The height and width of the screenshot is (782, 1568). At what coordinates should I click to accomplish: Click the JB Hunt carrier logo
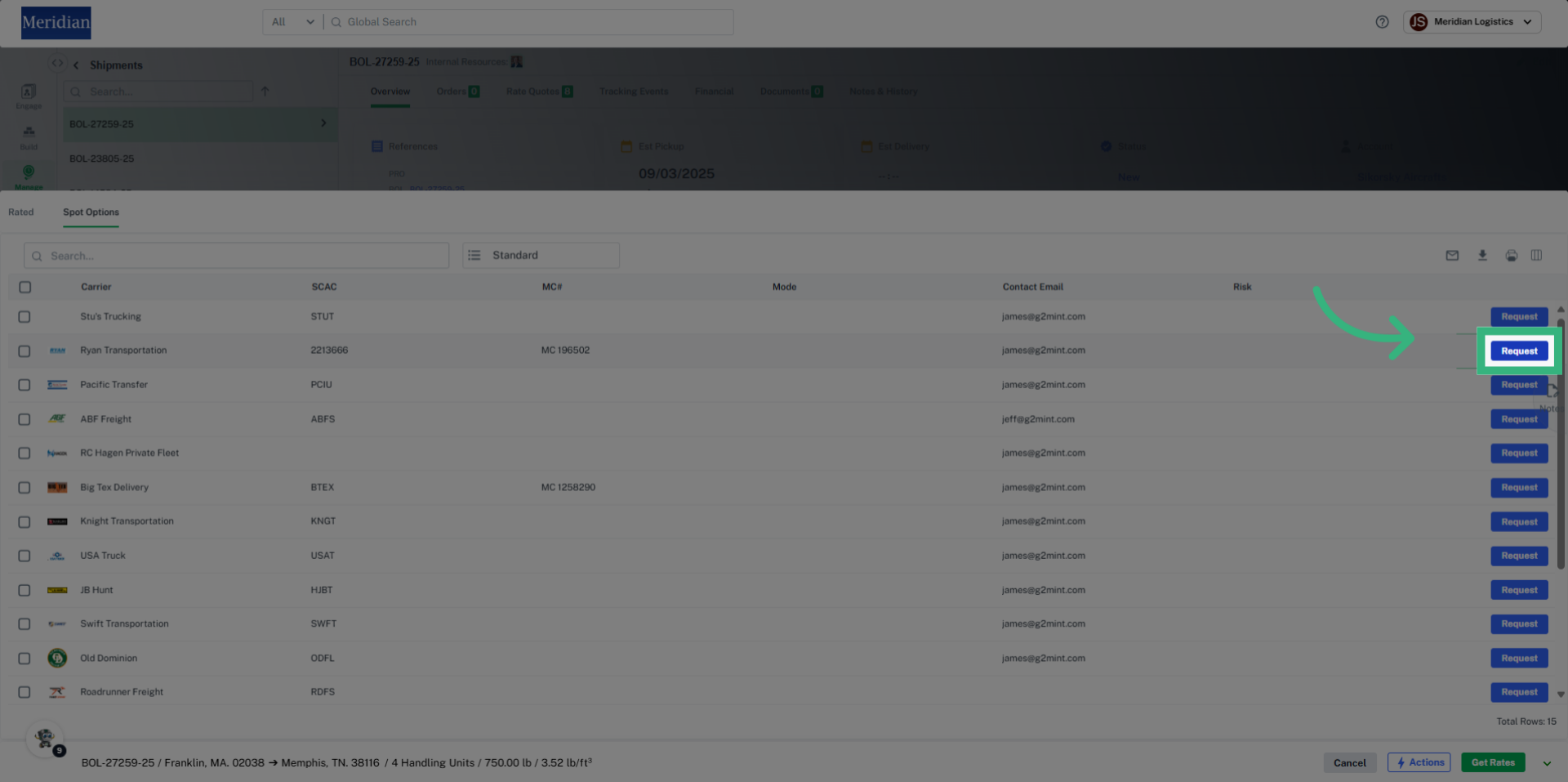[x=57, y=590]
